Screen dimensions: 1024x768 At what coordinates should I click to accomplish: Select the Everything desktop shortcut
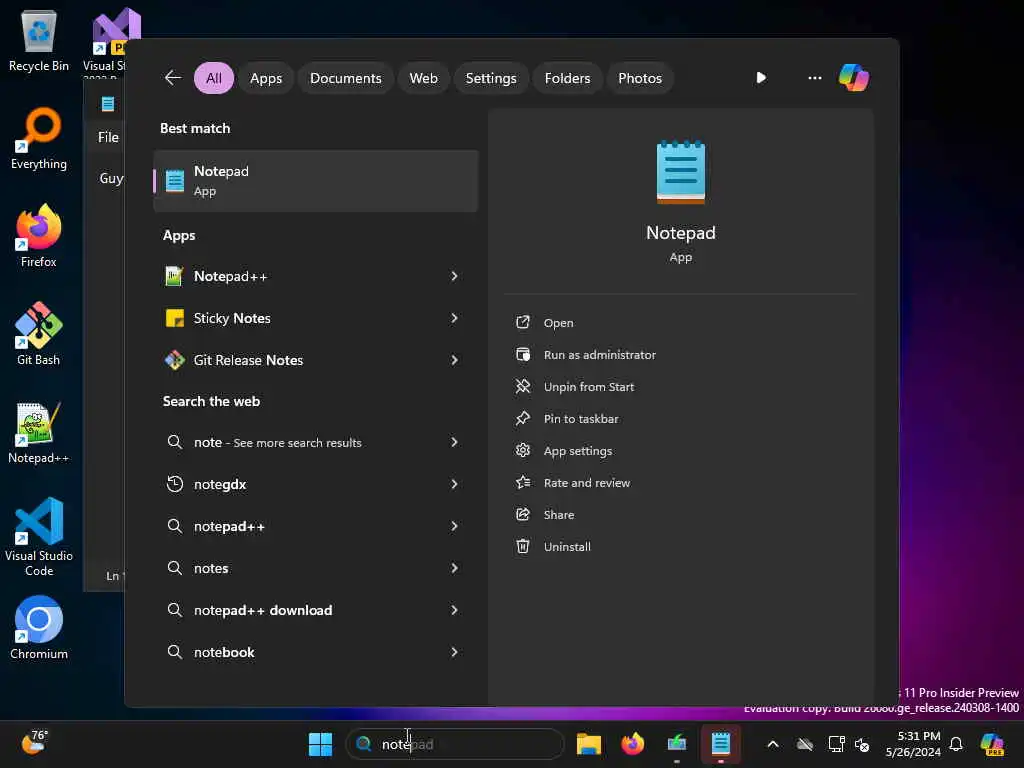39,139
